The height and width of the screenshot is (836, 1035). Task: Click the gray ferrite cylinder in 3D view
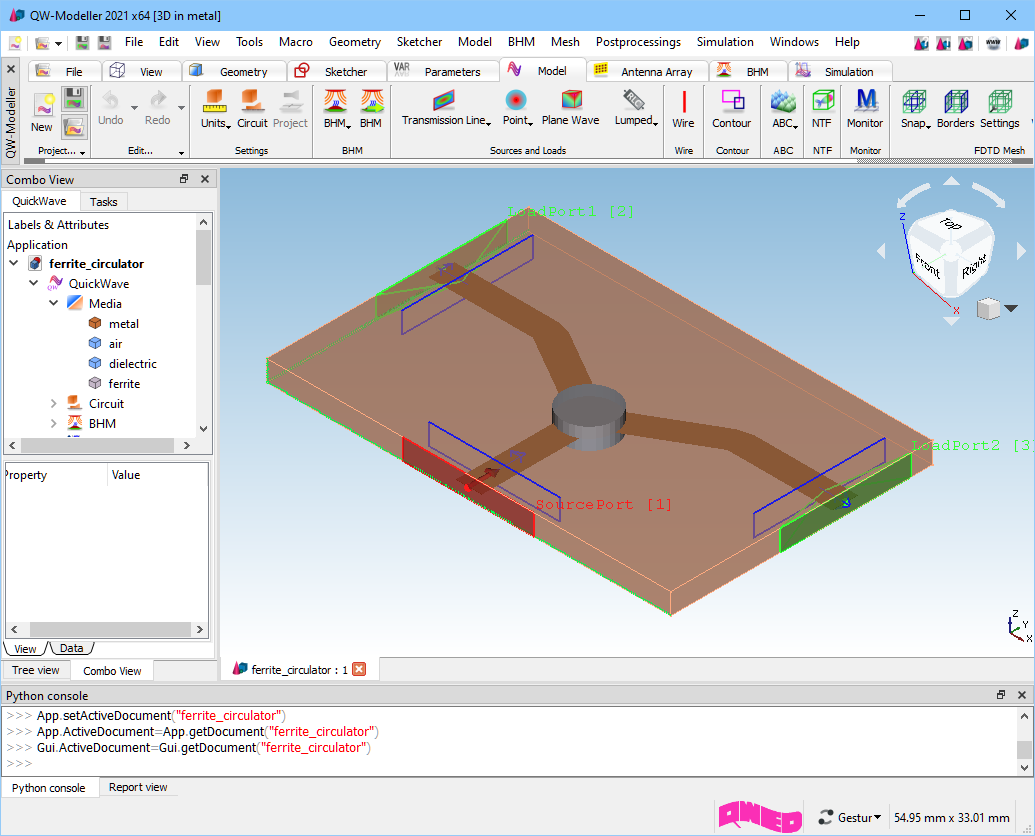pyautogui.click(x=589, y=417)
